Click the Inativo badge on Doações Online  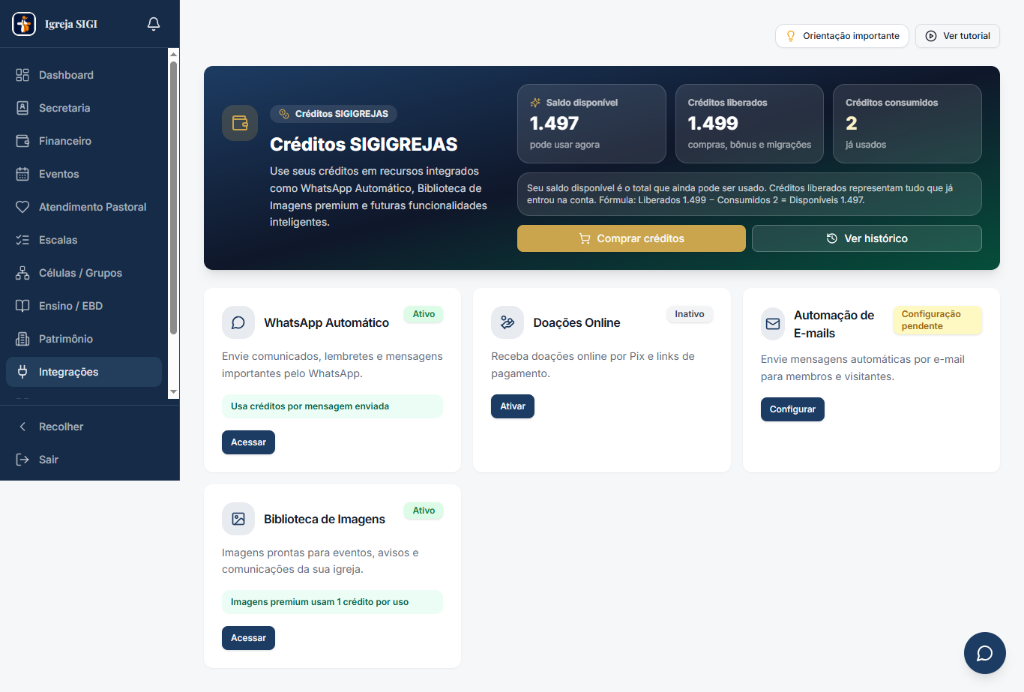click(690, 314)
